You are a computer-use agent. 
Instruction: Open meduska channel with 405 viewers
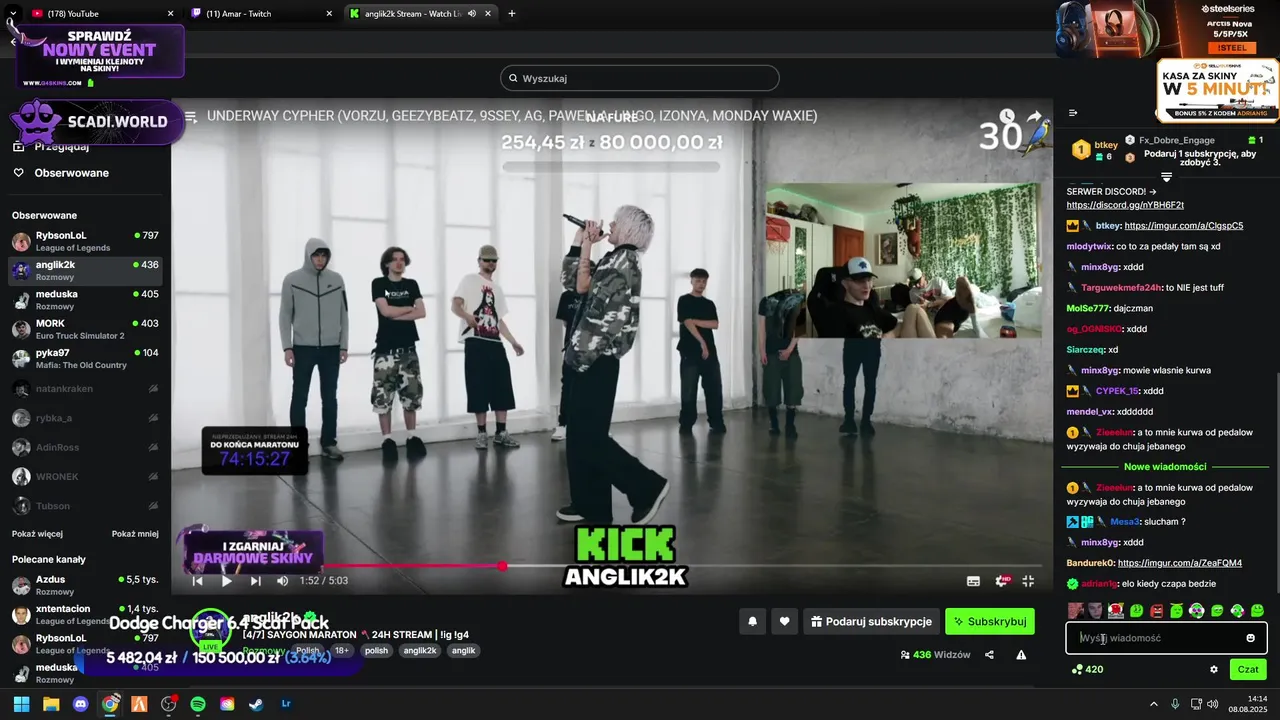click(x=85, y=300)
